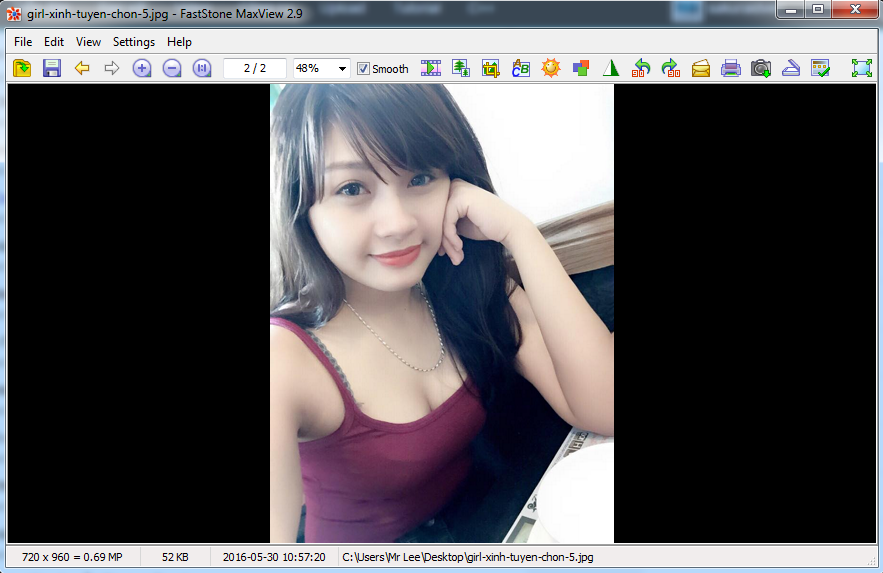Expand the 48% zoom level dropdown
Screen dimensions: 883x573
pyautogui.click(x=343, y=69)
